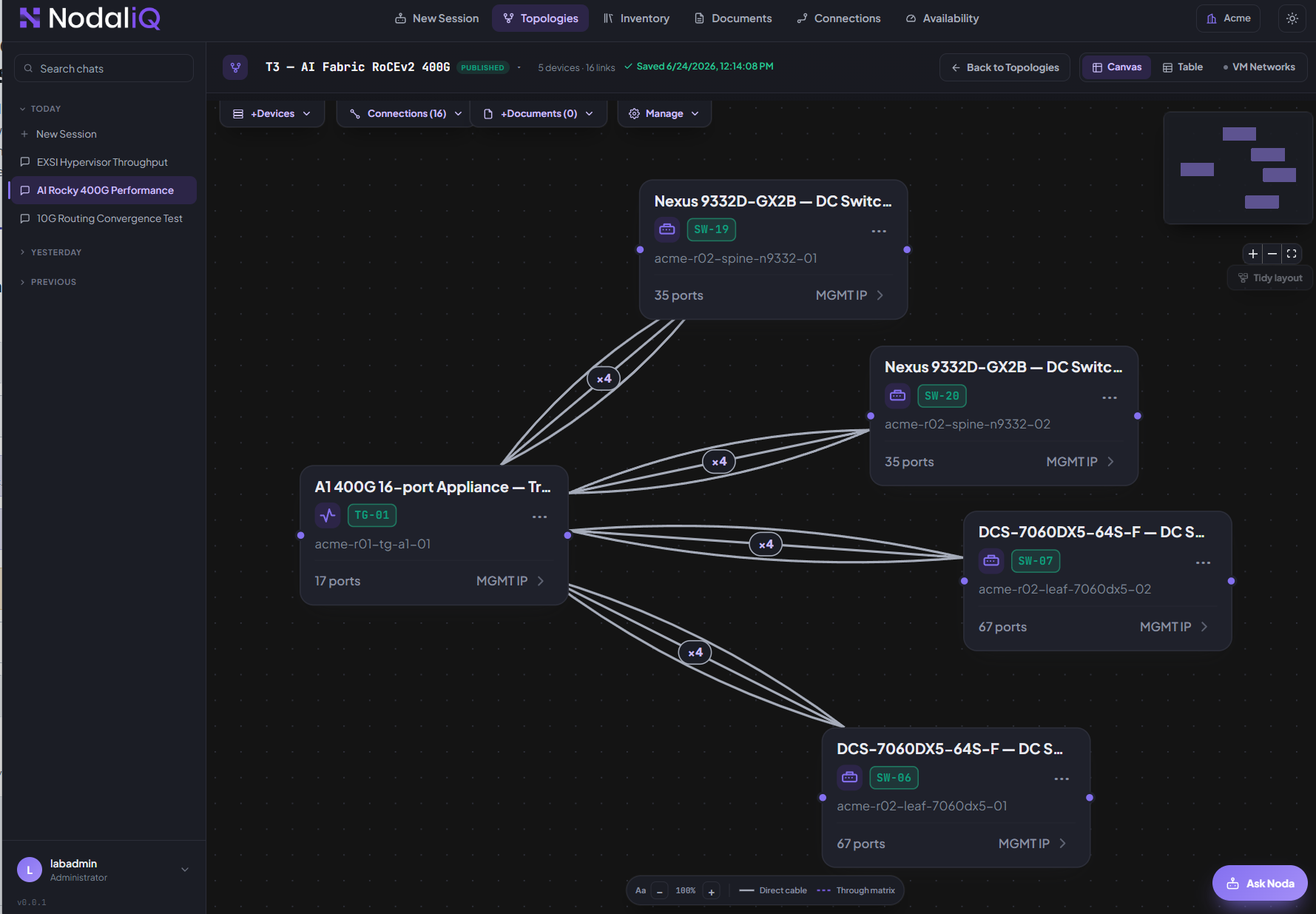Click the fit-to-screen canvas icon
Viewport: 1316px width, 914px height.
[x=1292, y=254]
